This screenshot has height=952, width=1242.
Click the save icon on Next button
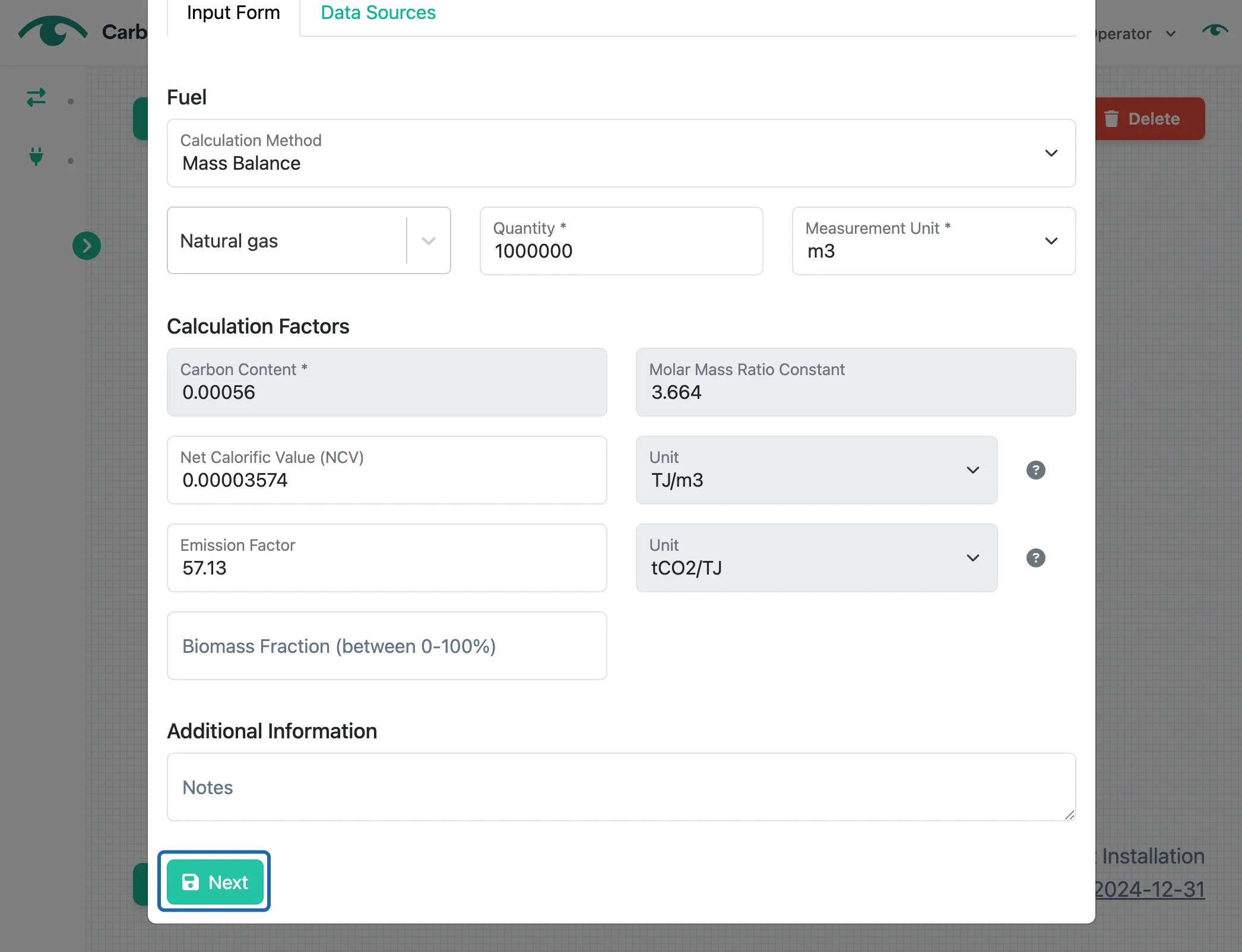[190, 882]
